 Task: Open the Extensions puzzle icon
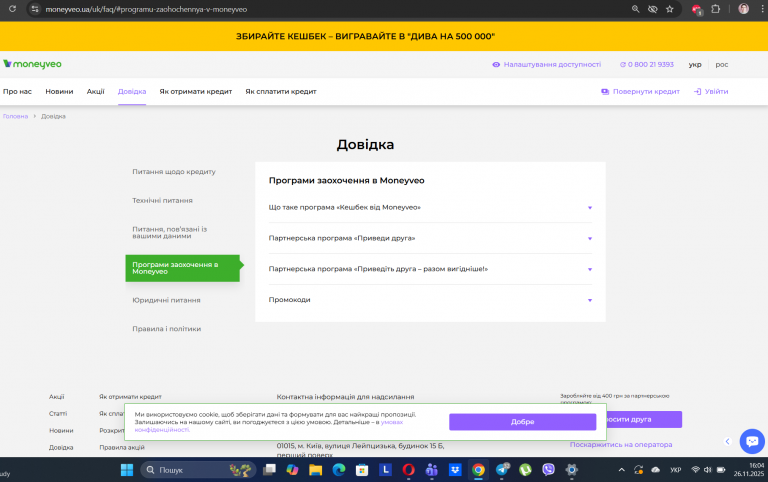pyautogui.click(x=716, y=9)
